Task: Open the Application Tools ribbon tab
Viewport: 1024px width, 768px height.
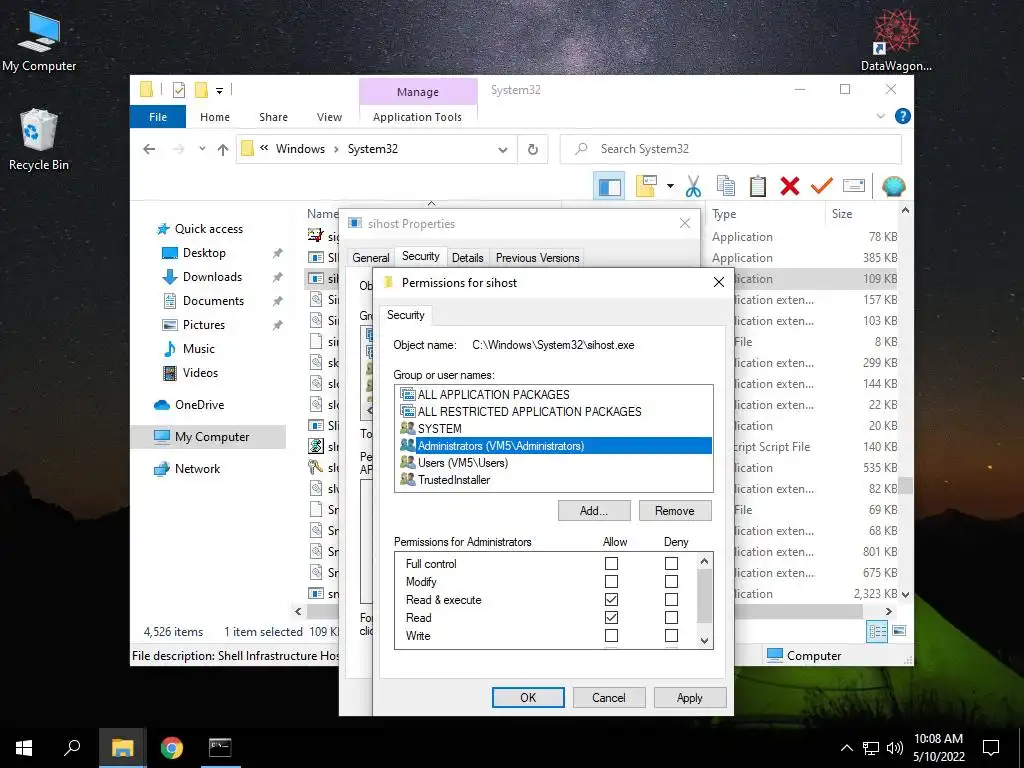Action: 417,117
